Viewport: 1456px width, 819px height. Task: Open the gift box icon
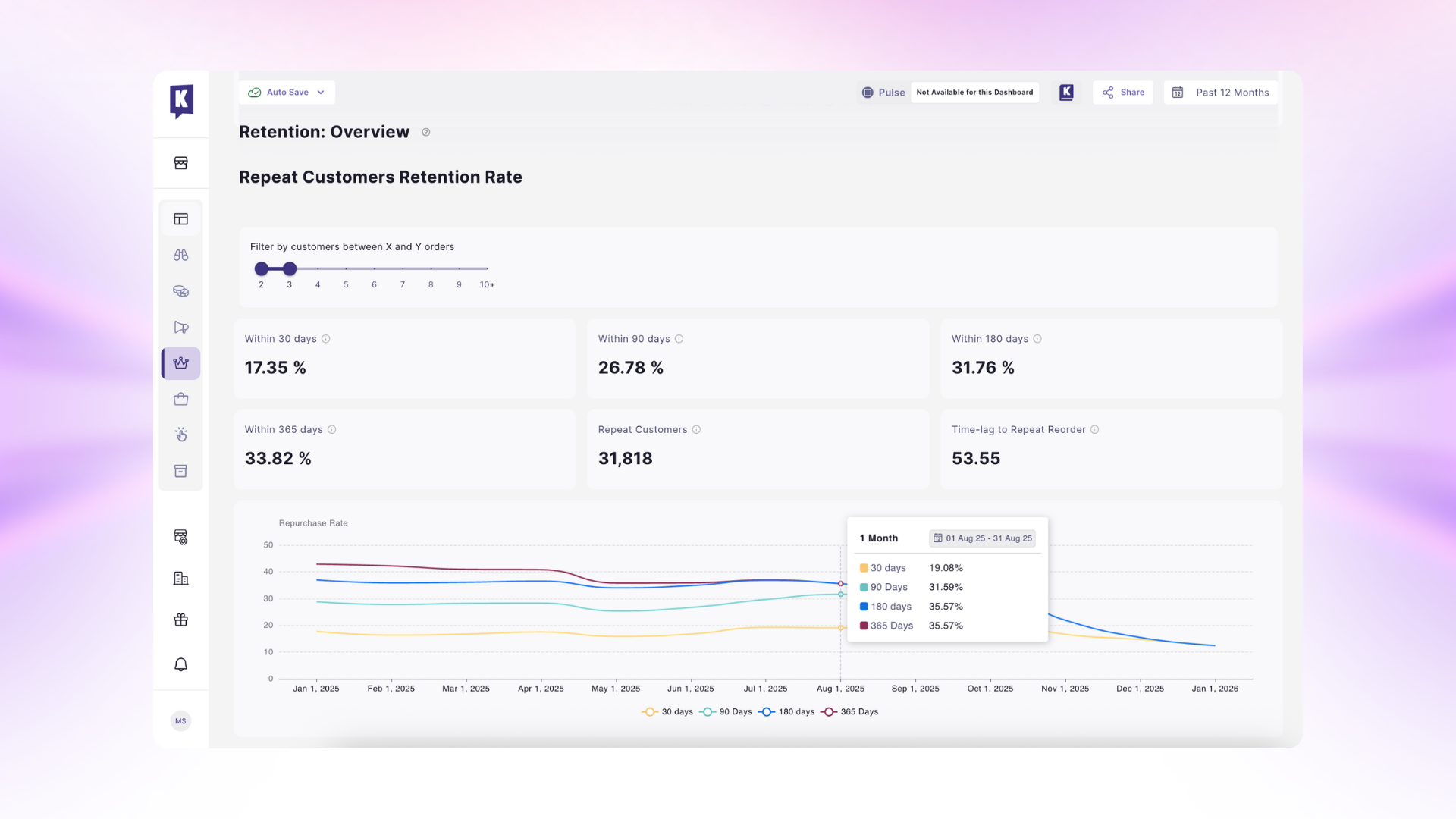(180, 620)
